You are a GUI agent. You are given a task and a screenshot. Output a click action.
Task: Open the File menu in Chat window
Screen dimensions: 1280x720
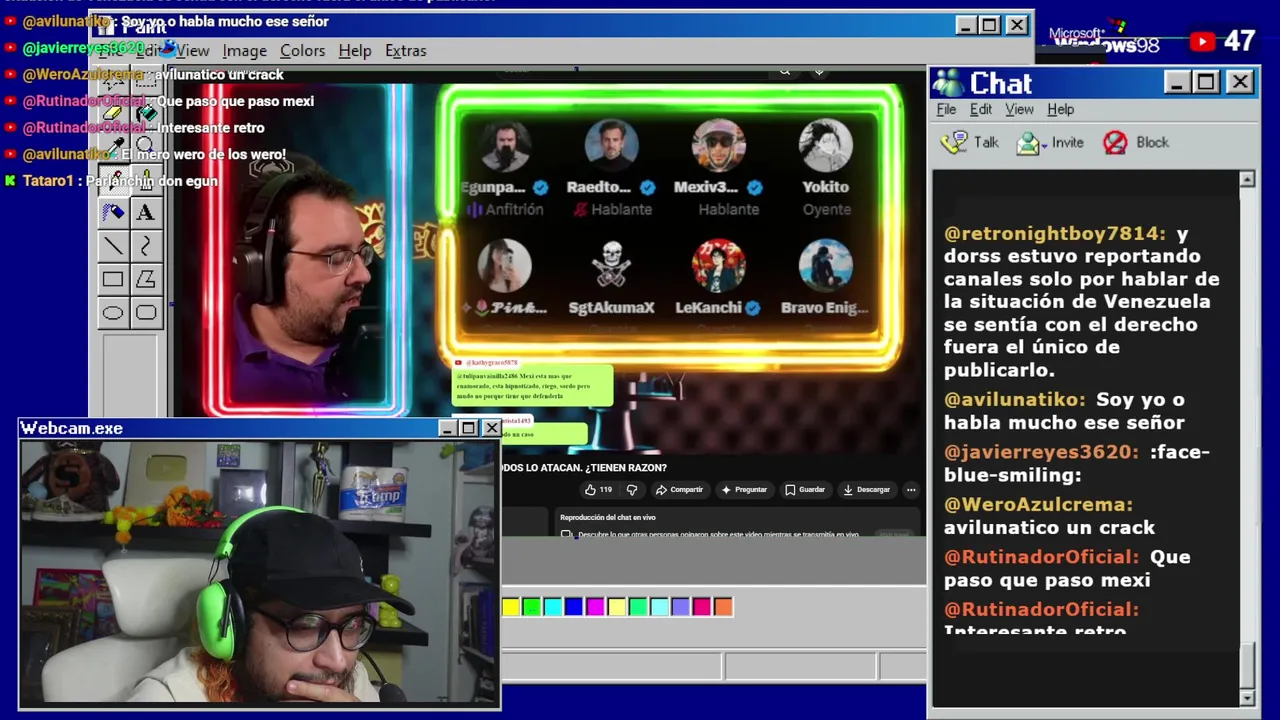coord(946,109)
